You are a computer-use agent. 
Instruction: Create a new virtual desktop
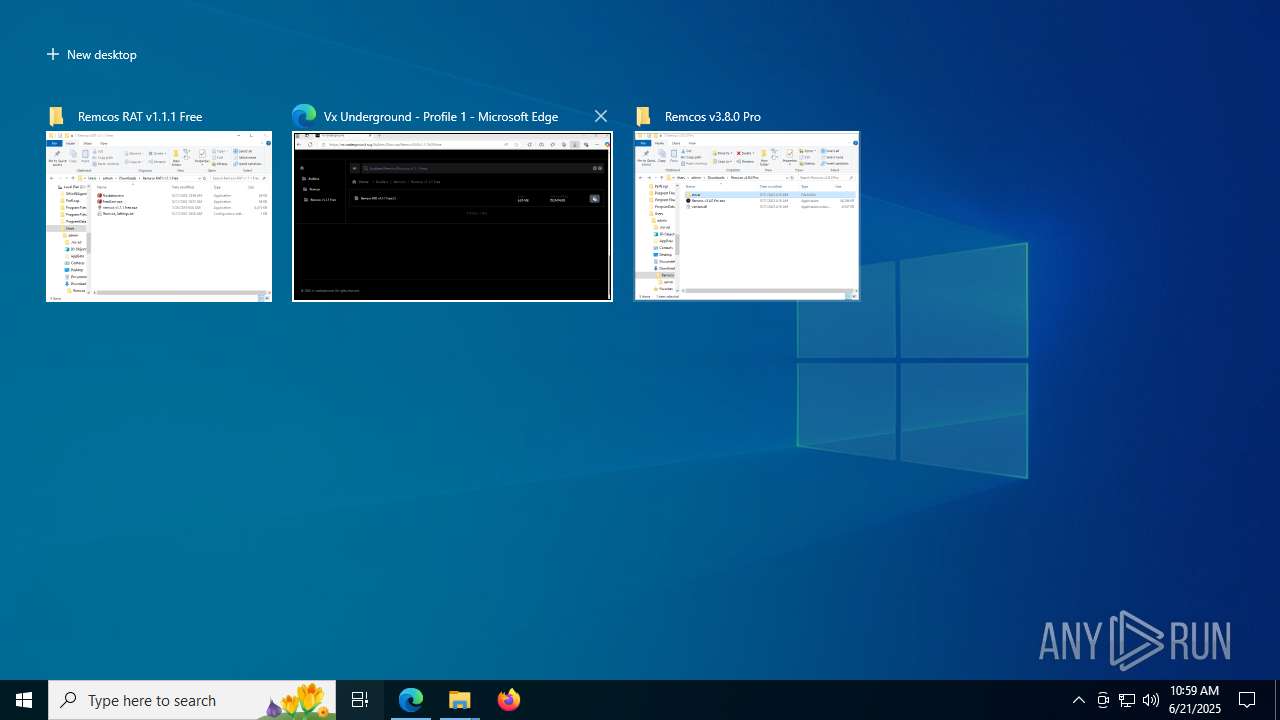click(x=92, y=55)
